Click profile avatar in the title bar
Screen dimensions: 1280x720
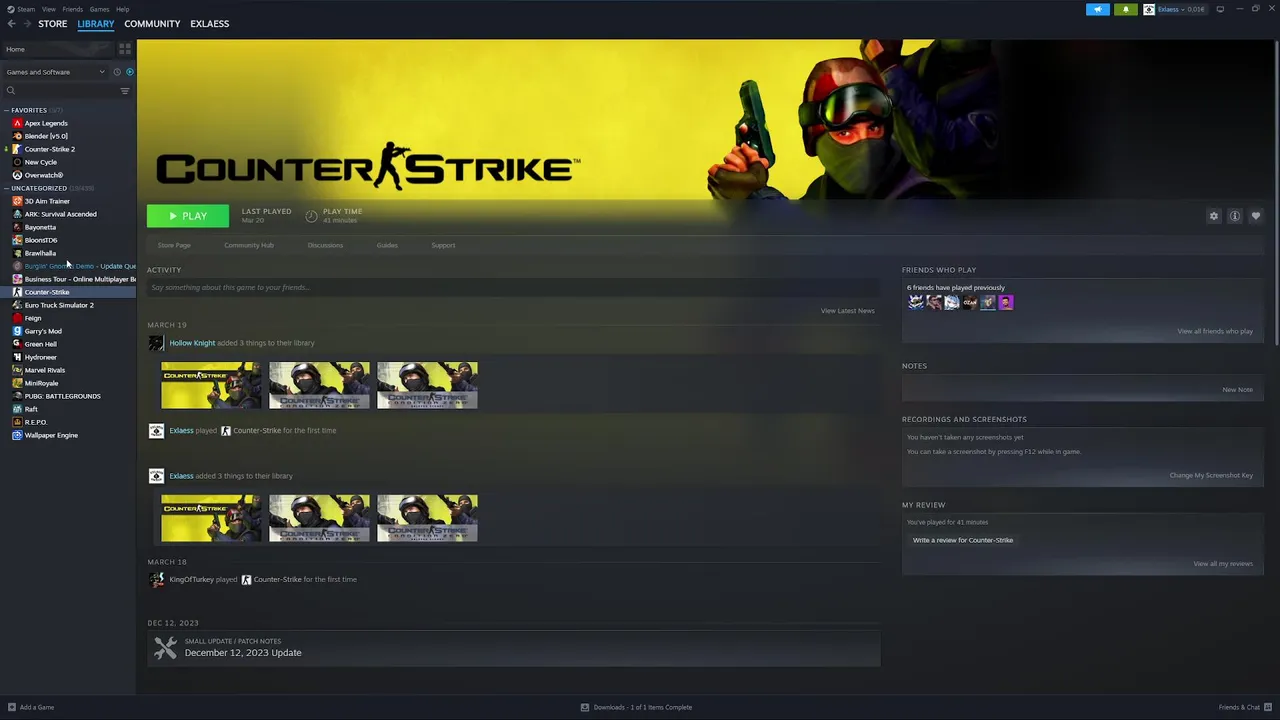(1149, 9)
